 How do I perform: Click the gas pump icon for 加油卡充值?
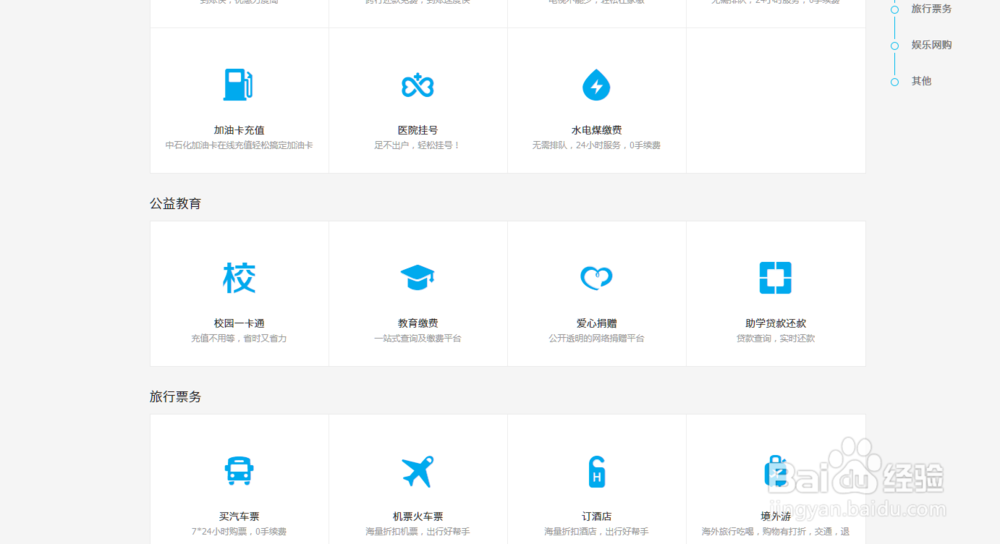[239, 84]
